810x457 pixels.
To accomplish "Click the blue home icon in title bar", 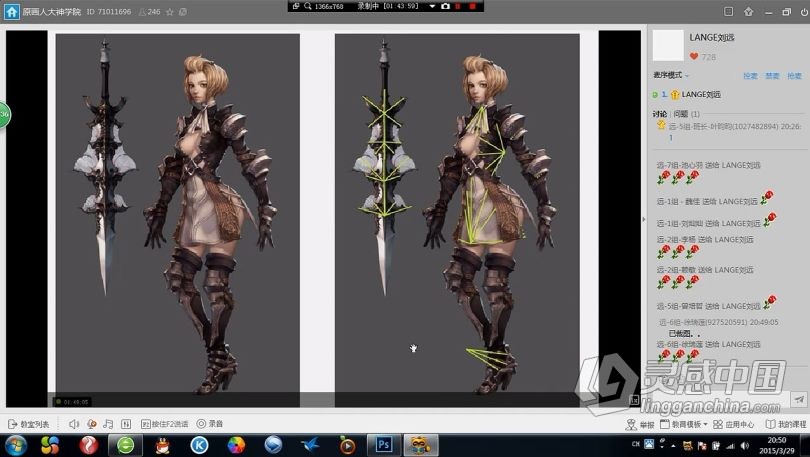I will pyautogui.click(x=11, y=11).
